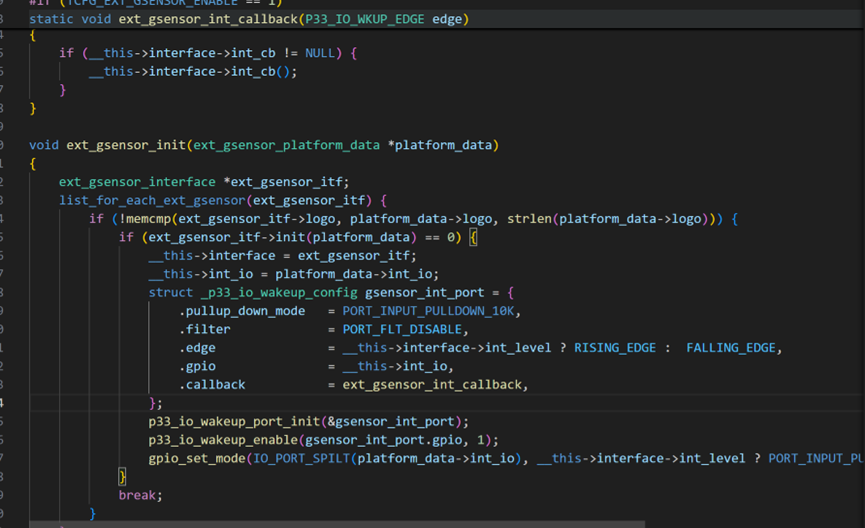
Task: Click the .callback field name
Action: pyautogui.click(x=212, y=385)
